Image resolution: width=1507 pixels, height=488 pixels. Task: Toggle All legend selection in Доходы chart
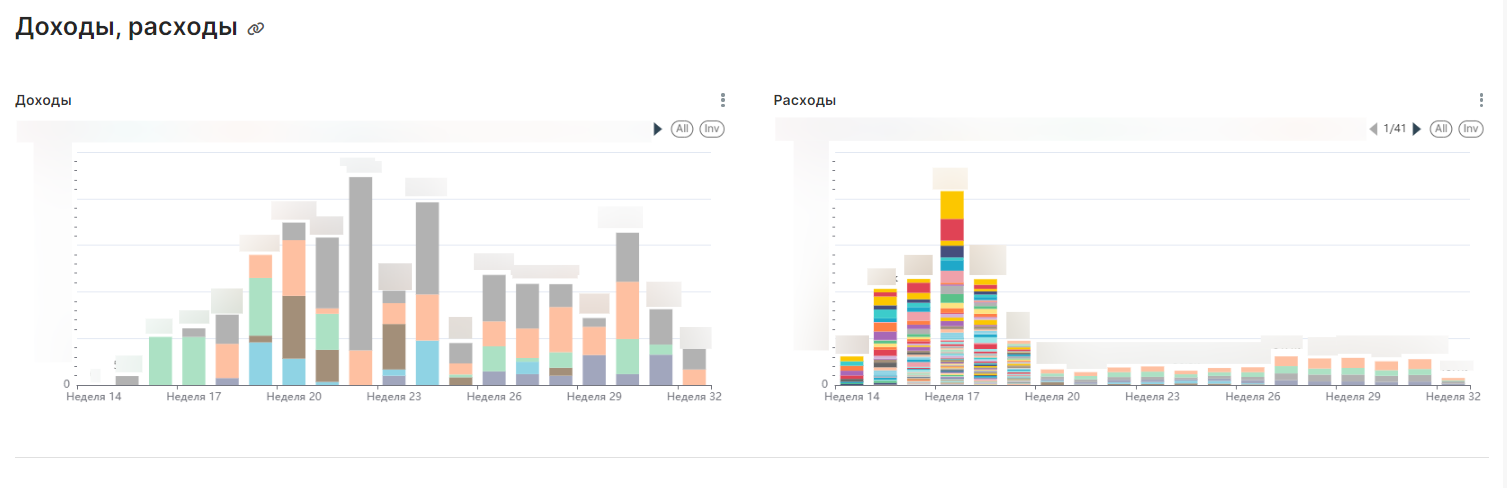click(x=682, y=129)
